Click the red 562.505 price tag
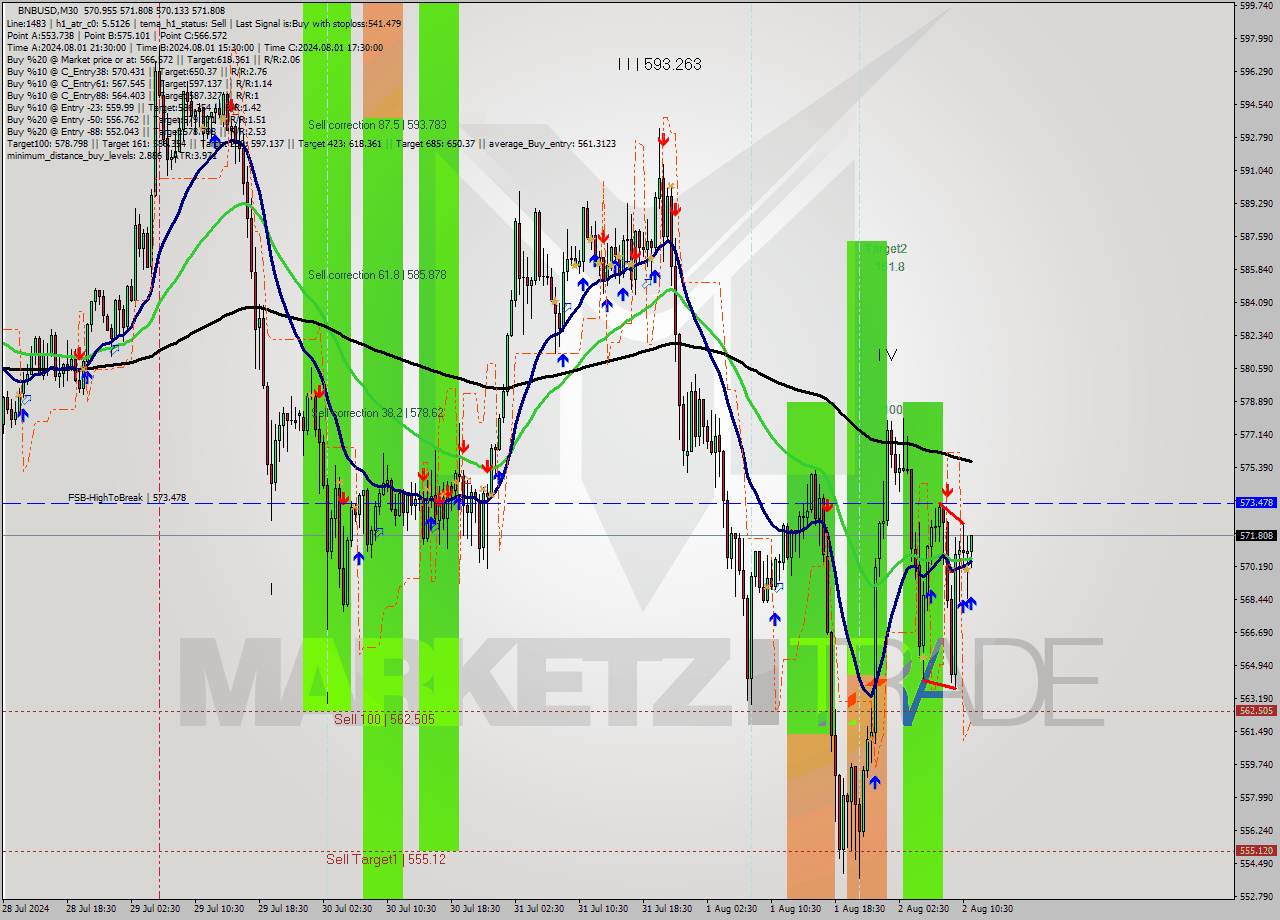This screenshot has width=1280, height=920. [x=1256, y=711]
